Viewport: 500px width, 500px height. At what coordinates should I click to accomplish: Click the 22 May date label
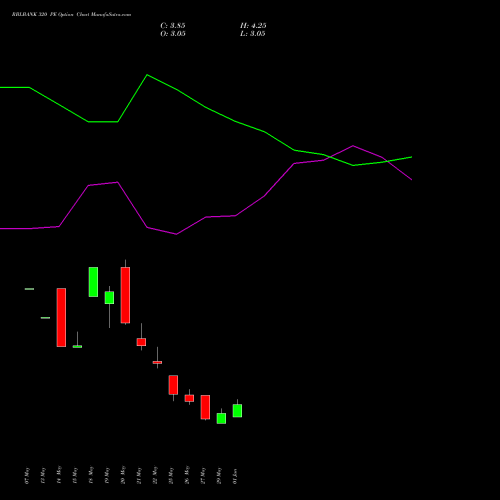tap(155, 475)
